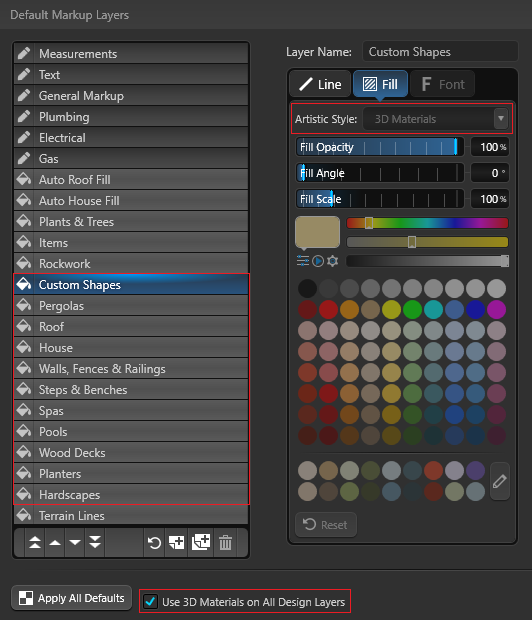Click the pencil icon on the Measurements row
This screenshot has width=532, height=620.
pos(24,53)
